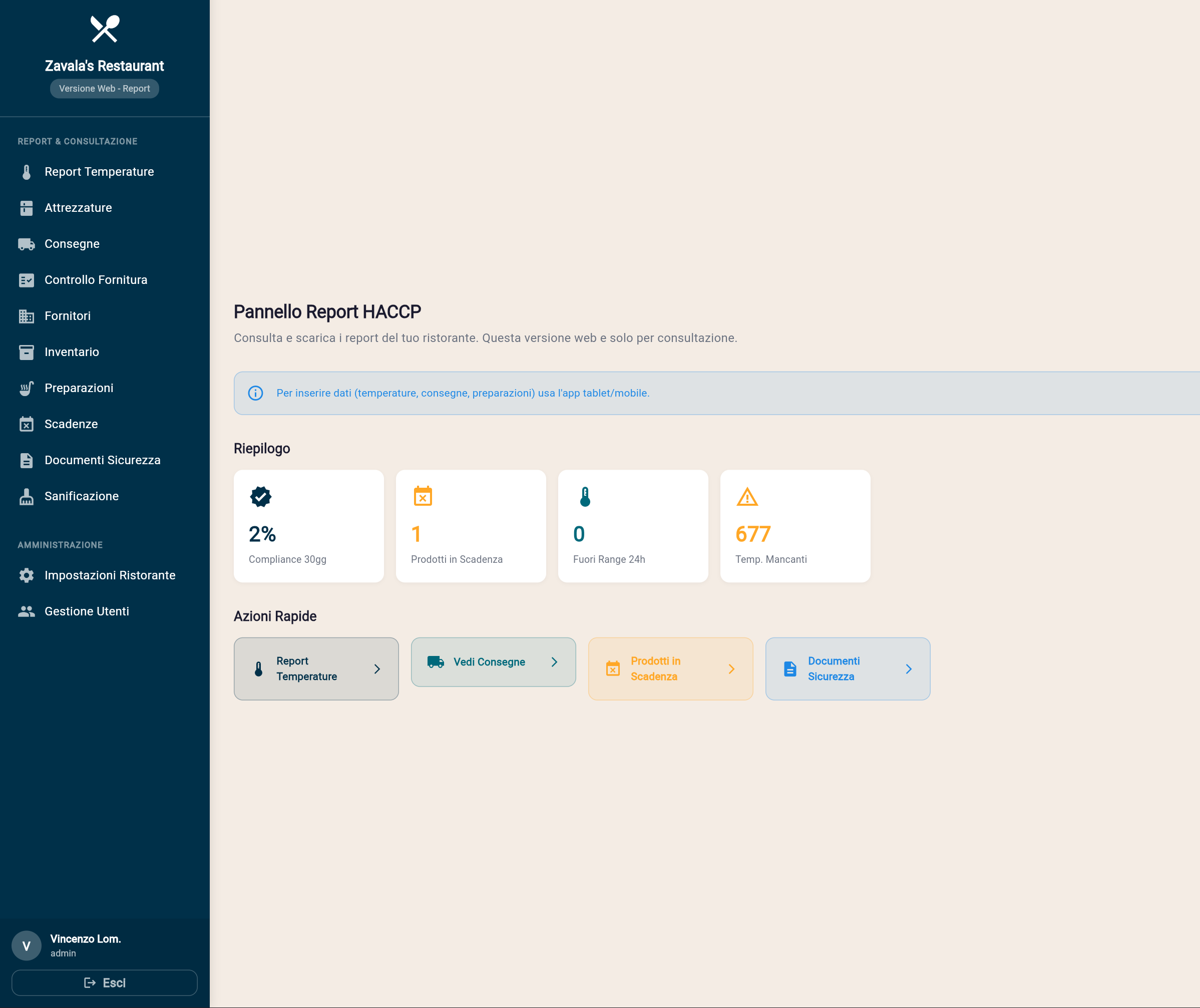Click the Compliance 30gg summary card

click(308, 526)
